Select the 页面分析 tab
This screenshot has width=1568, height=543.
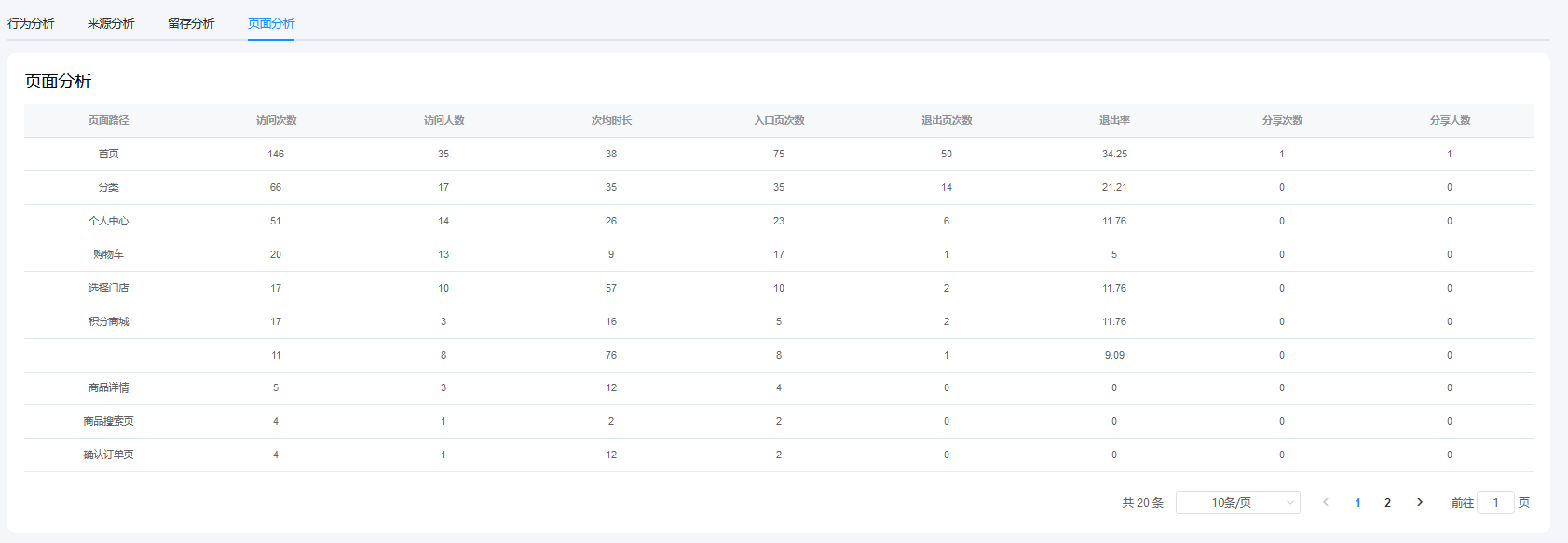[x=271, y=23]
